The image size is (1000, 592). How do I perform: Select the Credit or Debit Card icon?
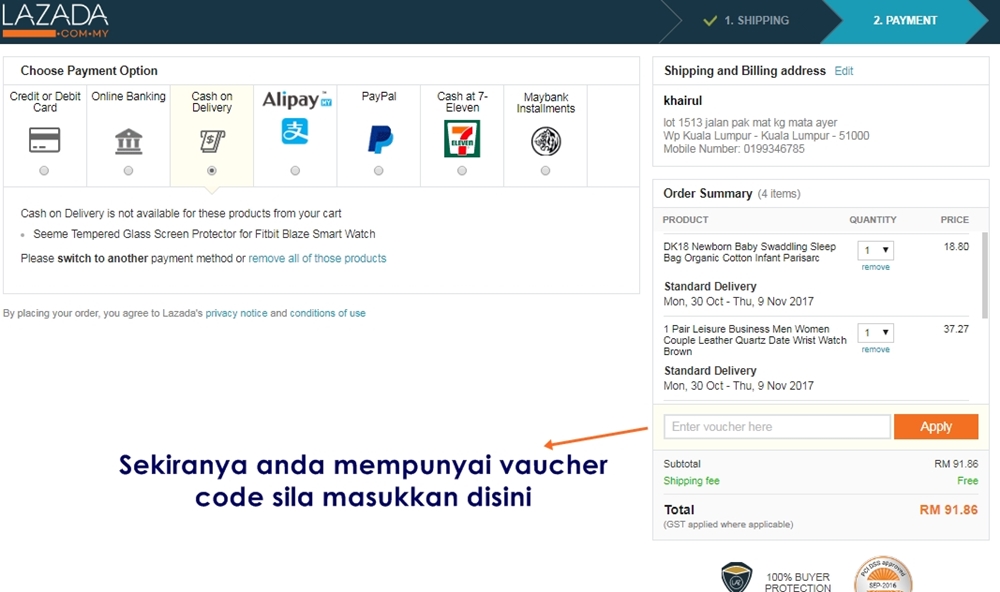44,140
